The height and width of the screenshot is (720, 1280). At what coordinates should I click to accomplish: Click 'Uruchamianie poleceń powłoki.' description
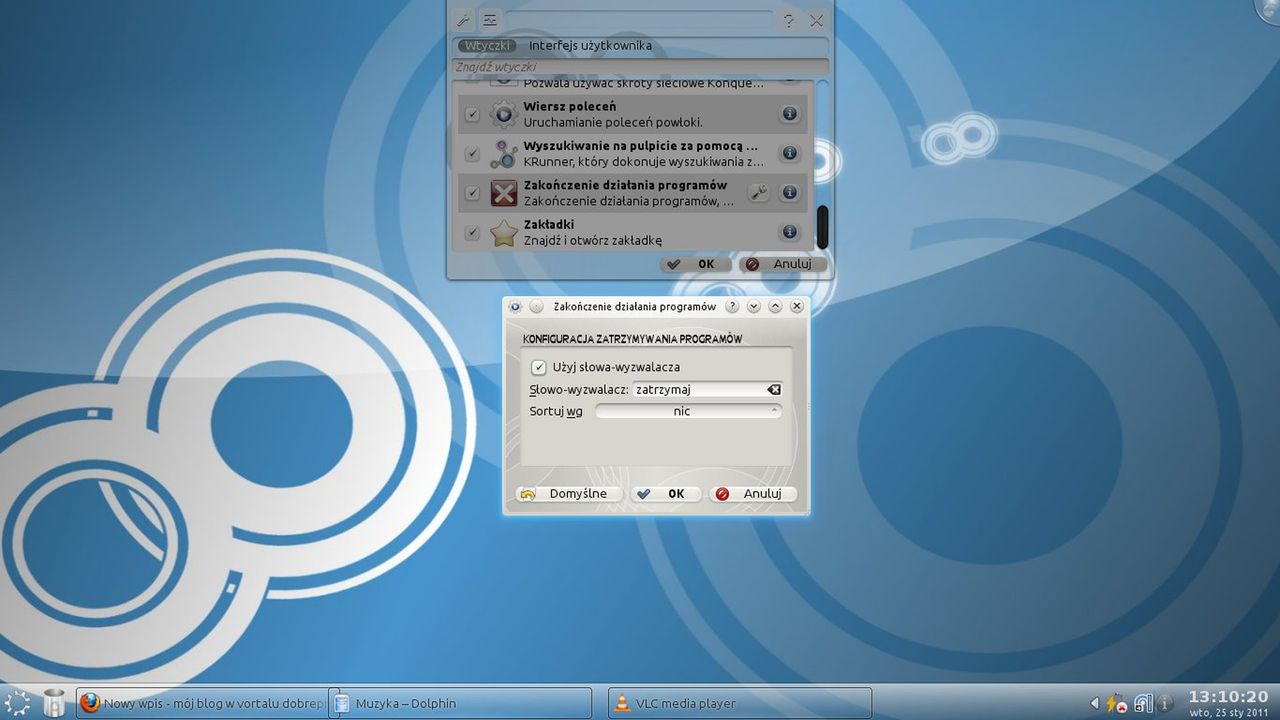pos(613,122)
